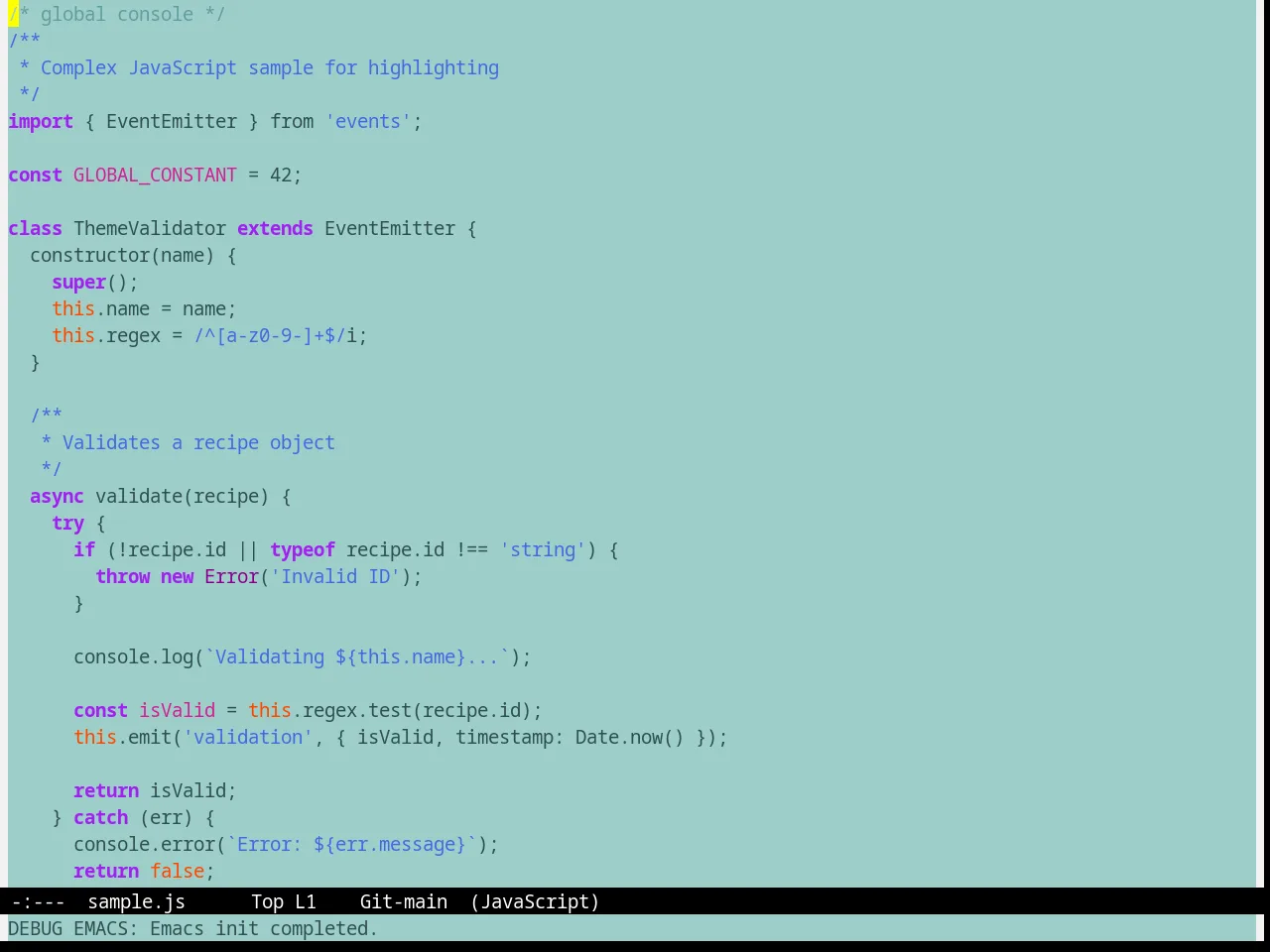Click the 'validation' string in emit call
Viewport: 1270px width, 952px height.
(x=248, y=737)
